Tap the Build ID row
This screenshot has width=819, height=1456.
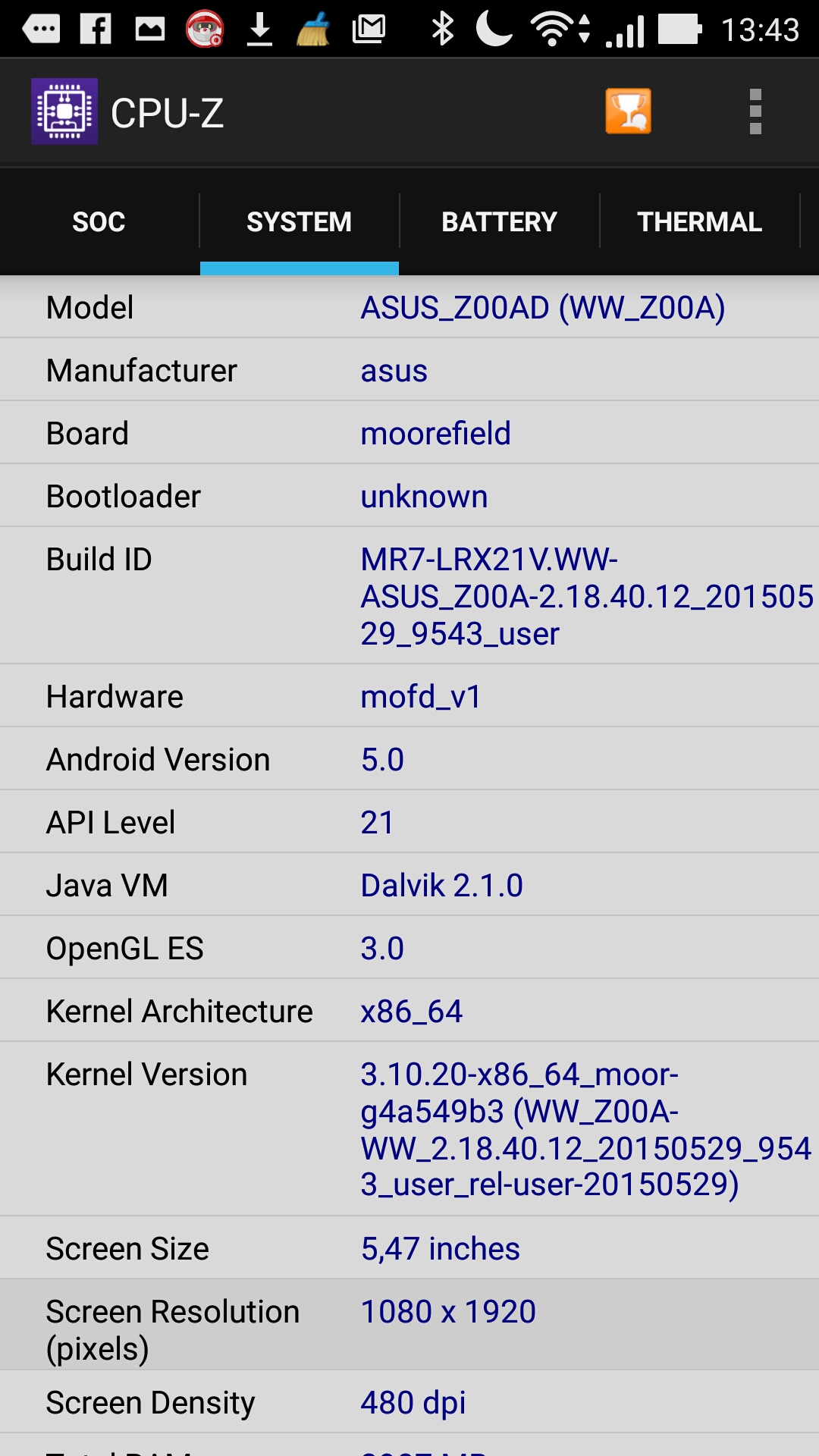(409, 596)
